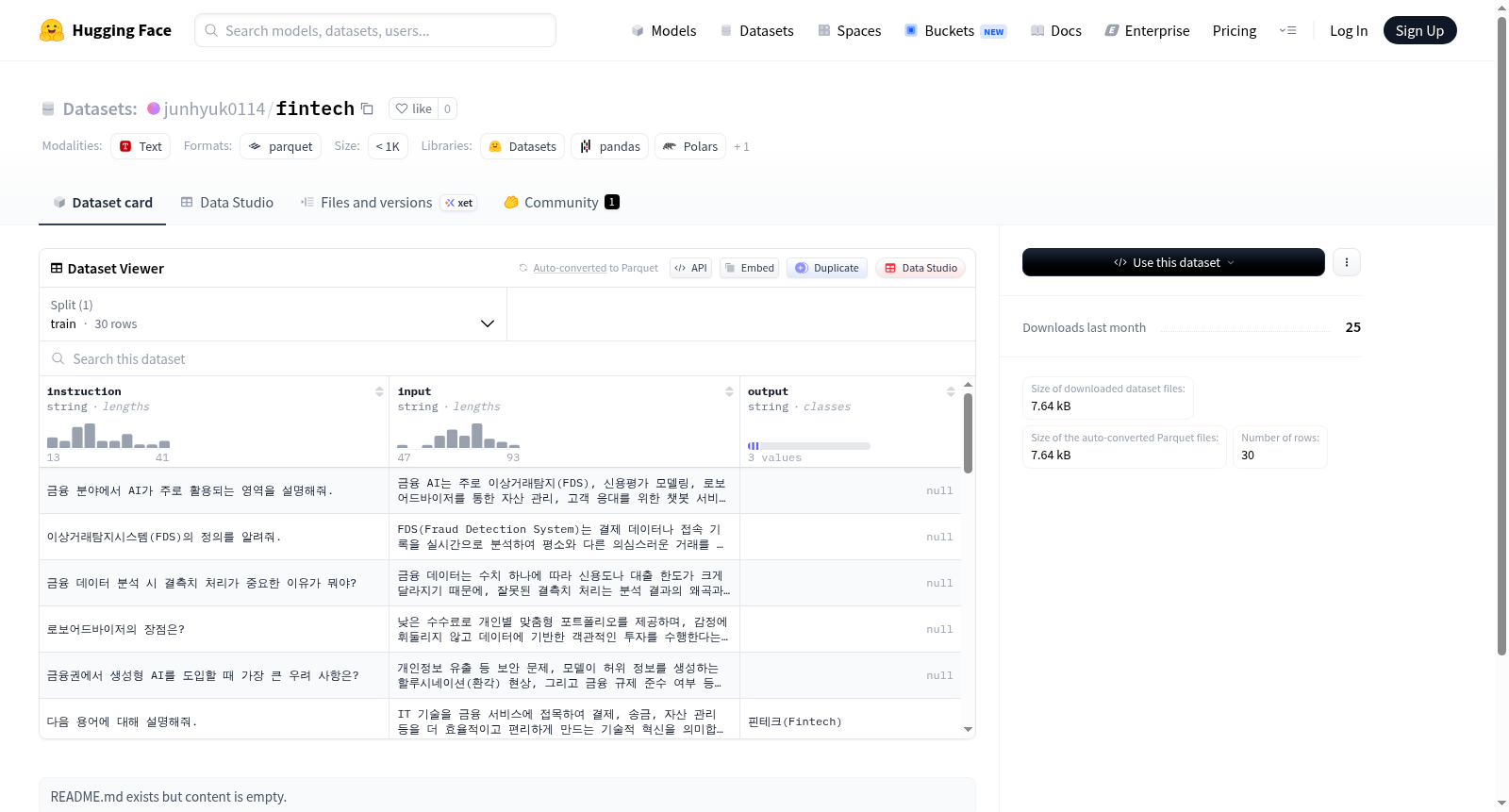Select the parquet format tag
Viewport: 1509px width, 812px height.
coord(281,146)
